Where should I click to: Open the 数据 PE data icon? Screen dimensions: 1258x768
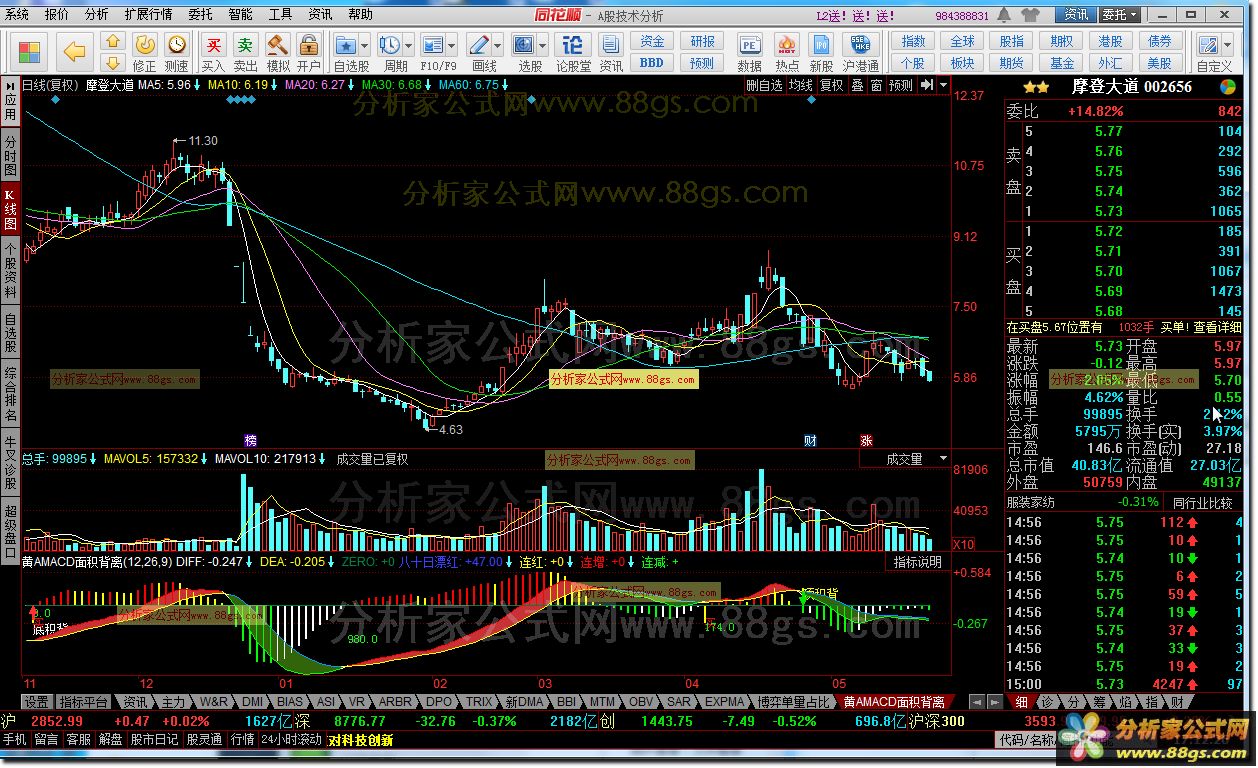[x=749, y=52]
